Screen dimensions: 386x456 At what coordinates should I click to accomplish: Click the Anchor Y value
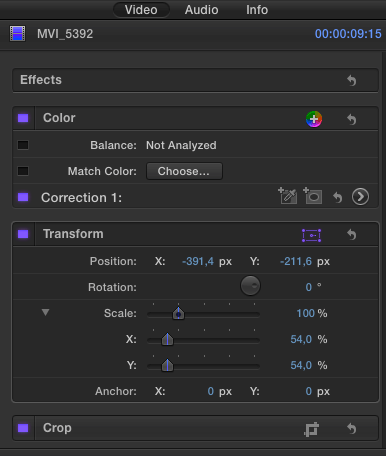309,391
